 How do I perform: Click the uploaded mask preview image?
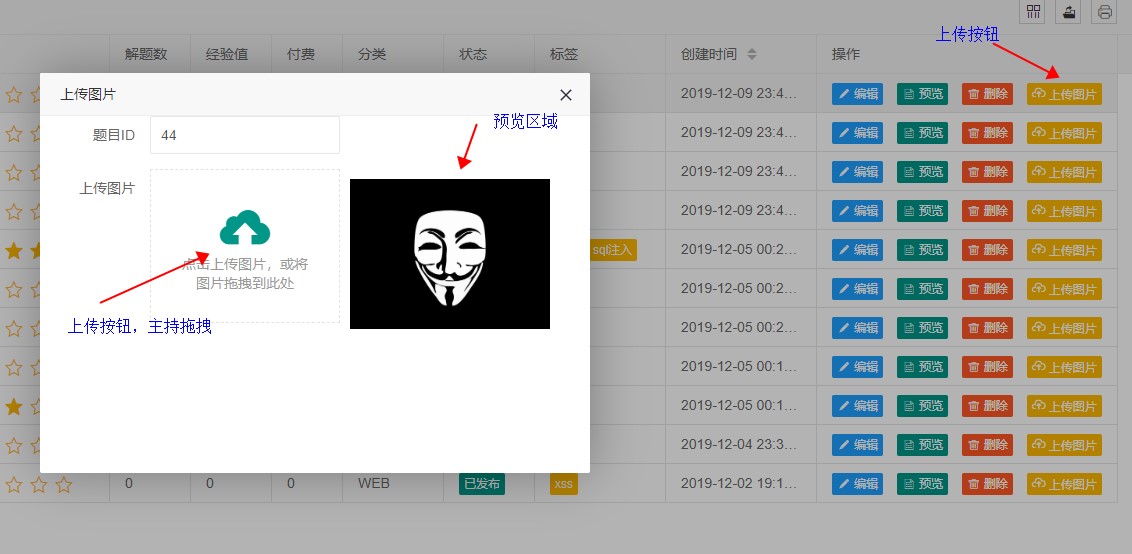coord(450,254)
